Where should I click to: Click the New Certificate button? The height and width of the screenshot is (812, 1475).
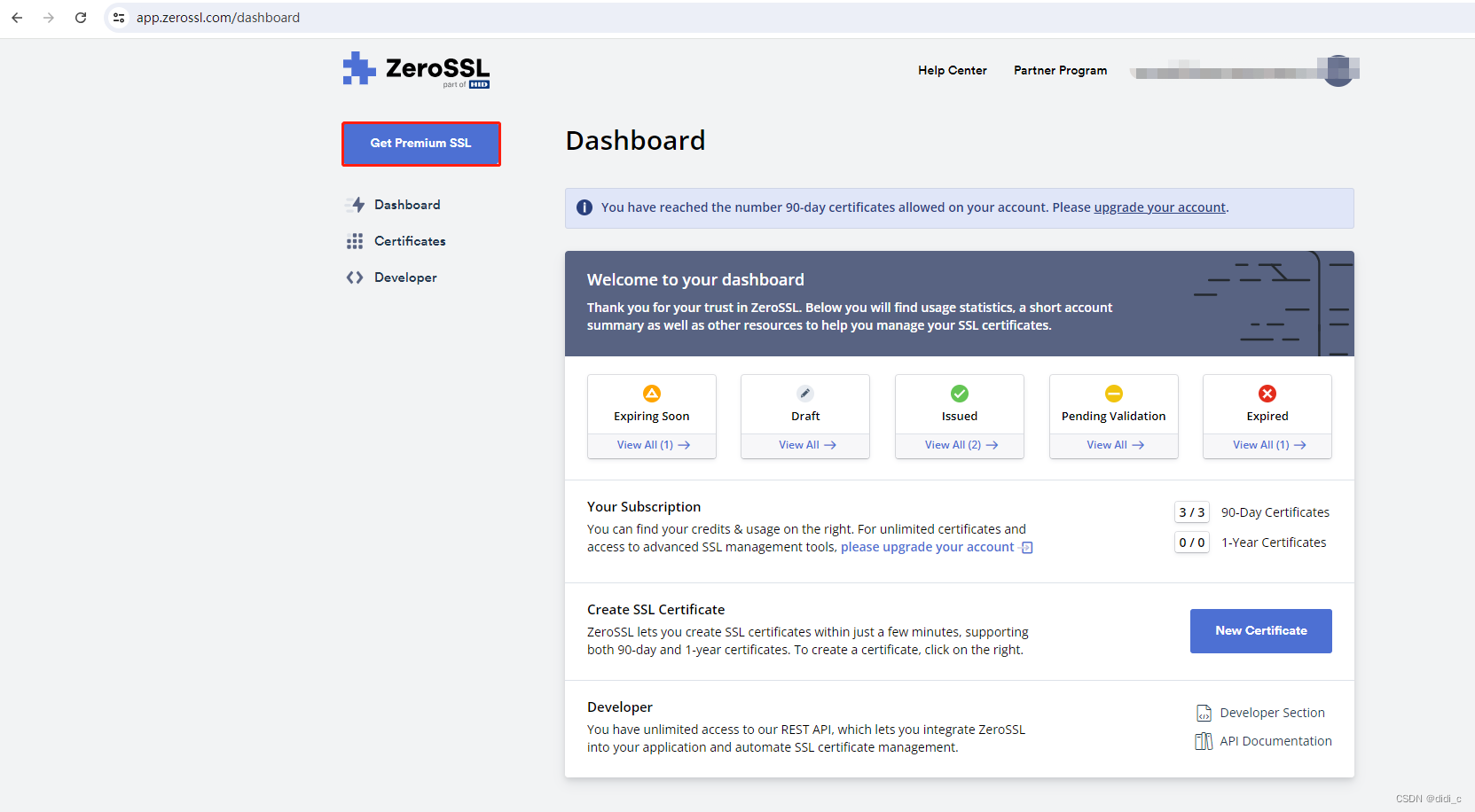[1261, 631]
